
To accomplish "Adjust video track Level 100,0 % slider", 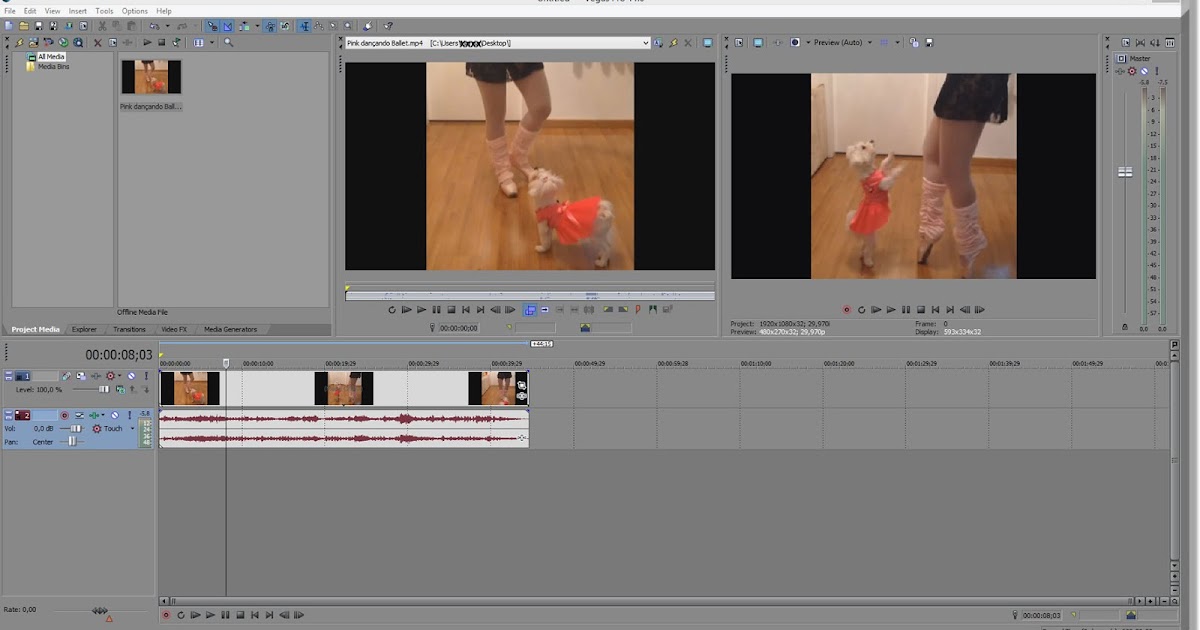I will tap(103, 389).
